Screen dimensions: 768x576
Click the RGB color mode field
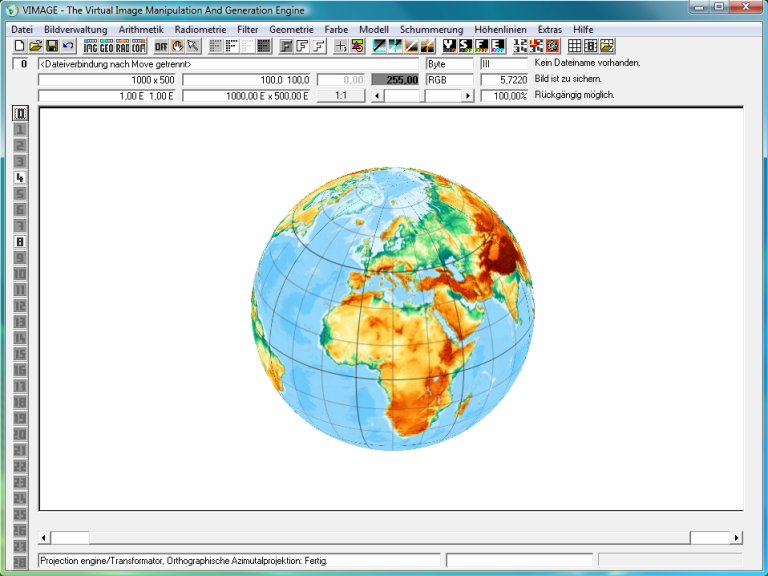(449, 79)
